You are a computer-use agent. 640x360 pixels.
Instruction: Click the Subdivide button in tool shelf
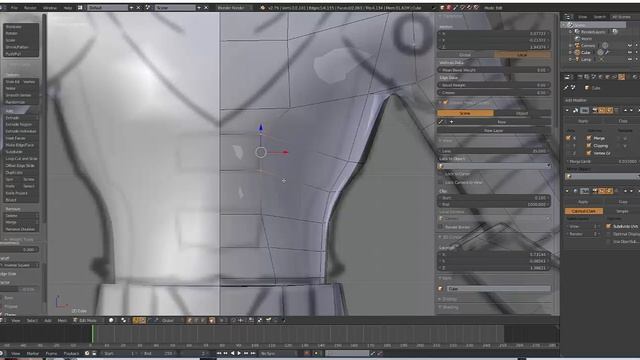click(21, 151)
